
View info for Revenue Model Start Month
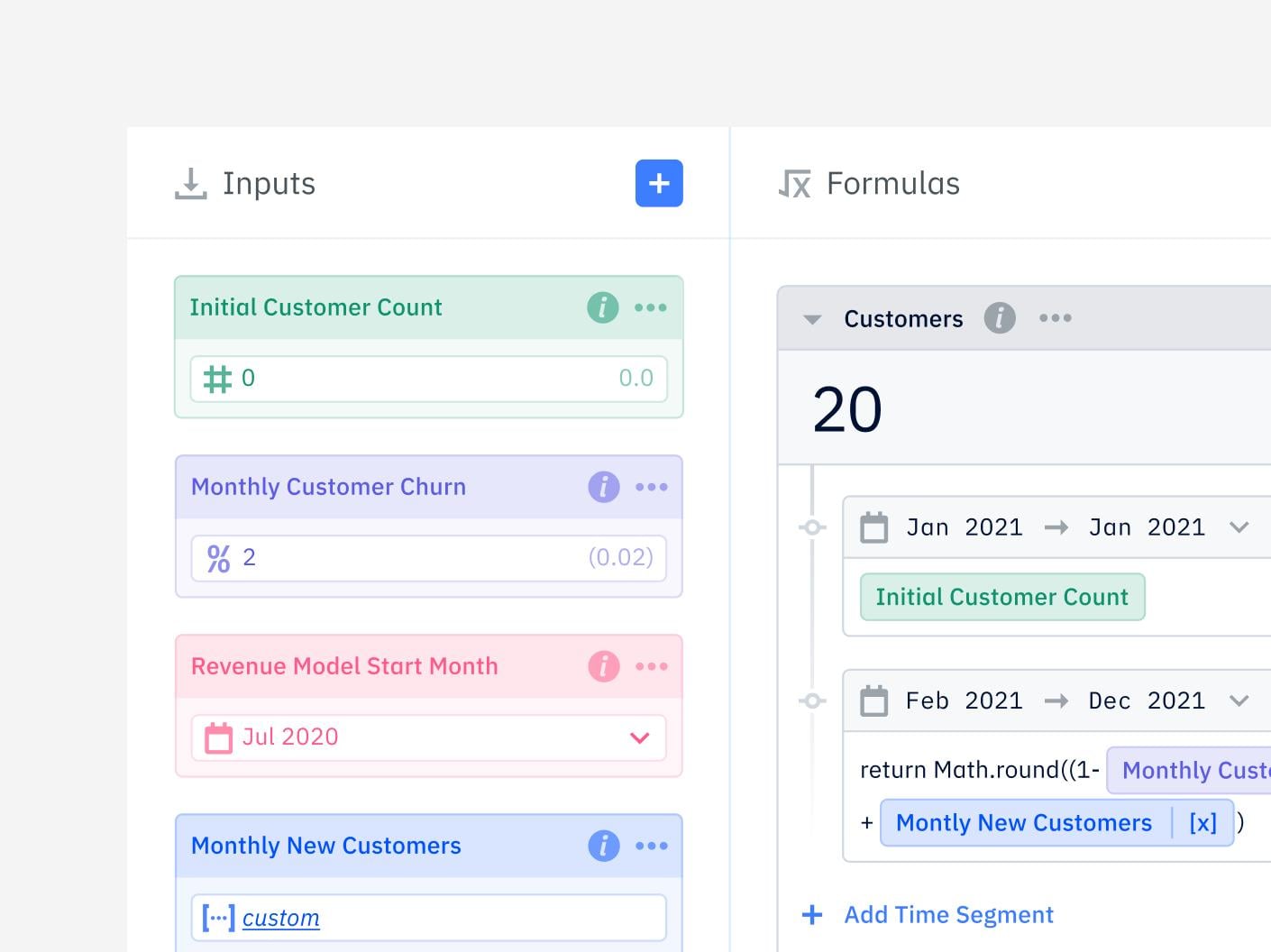[x=604, y=666]
